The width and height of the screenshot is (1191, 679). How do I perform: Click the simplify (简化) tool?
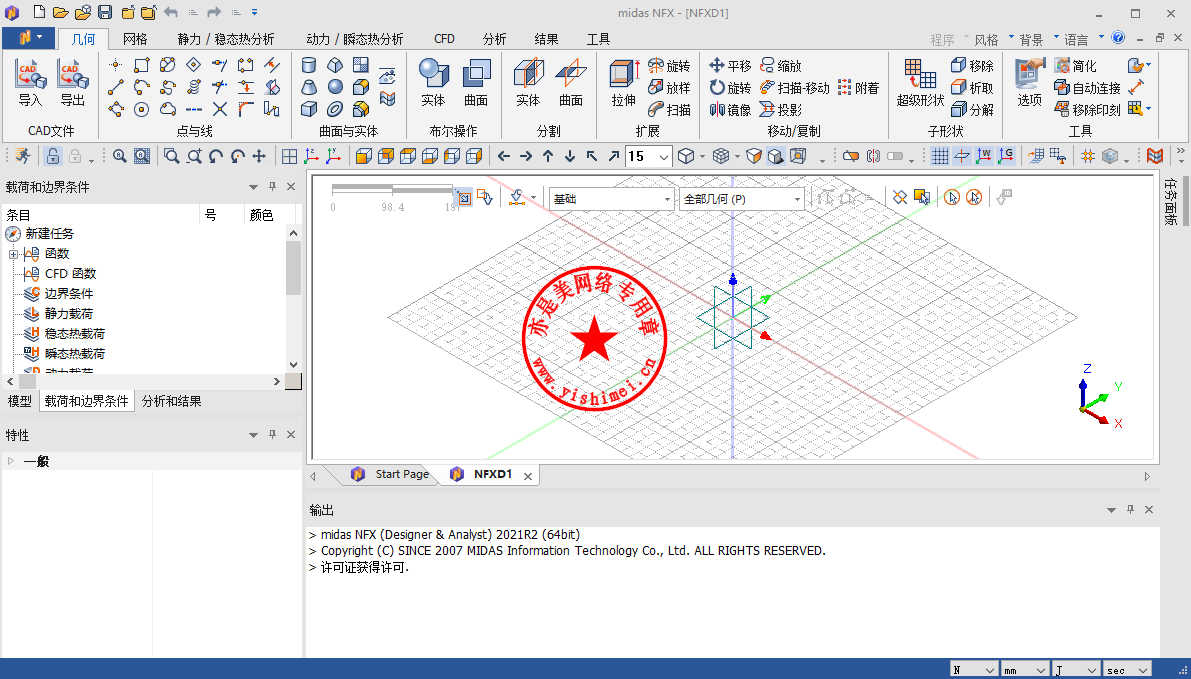1076,66
